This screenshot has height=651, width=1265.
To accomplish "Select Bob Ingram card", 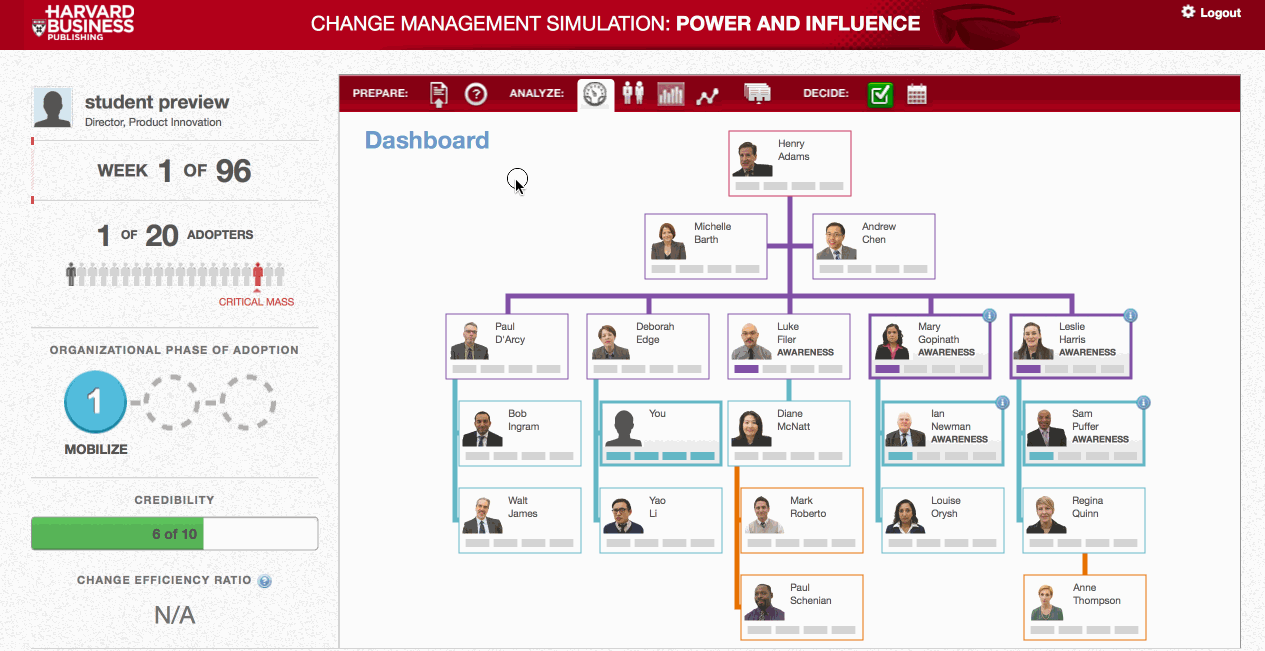I will [x=520, y=434].
